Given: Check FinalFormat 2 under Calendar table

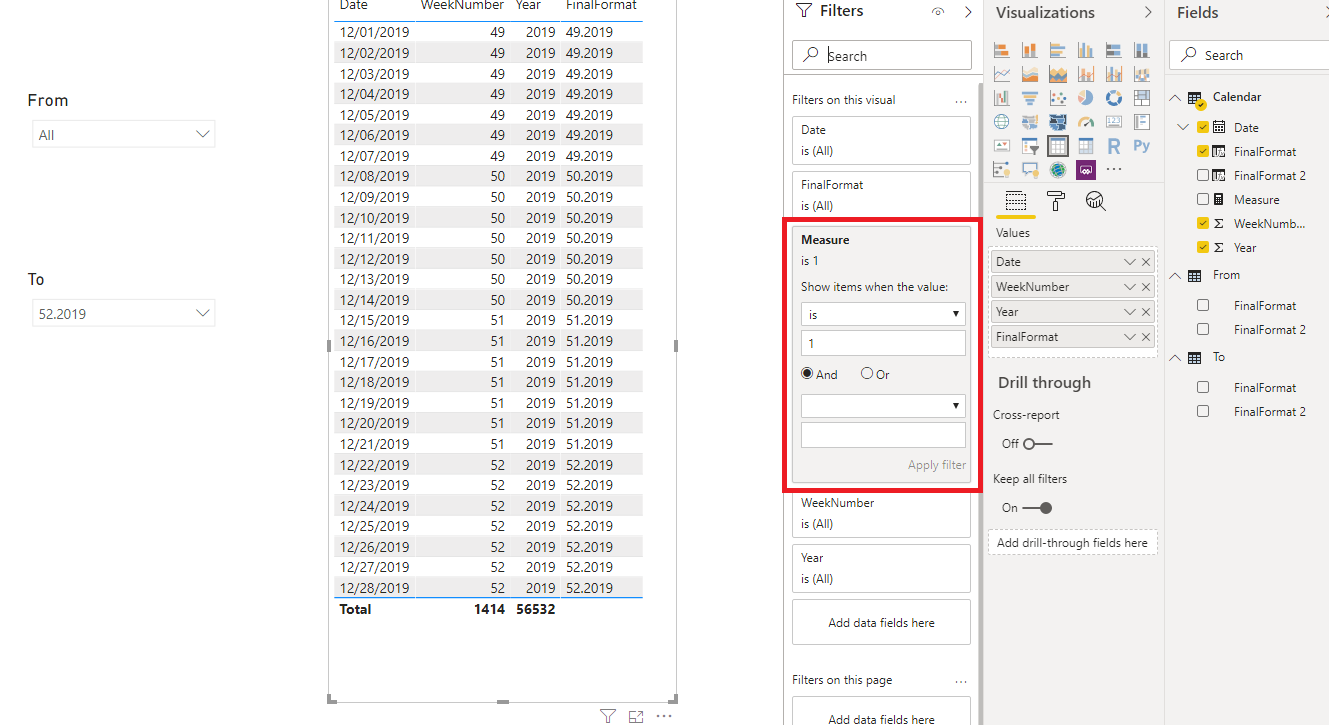Looking at the screenshot, I should (1203, 175).
